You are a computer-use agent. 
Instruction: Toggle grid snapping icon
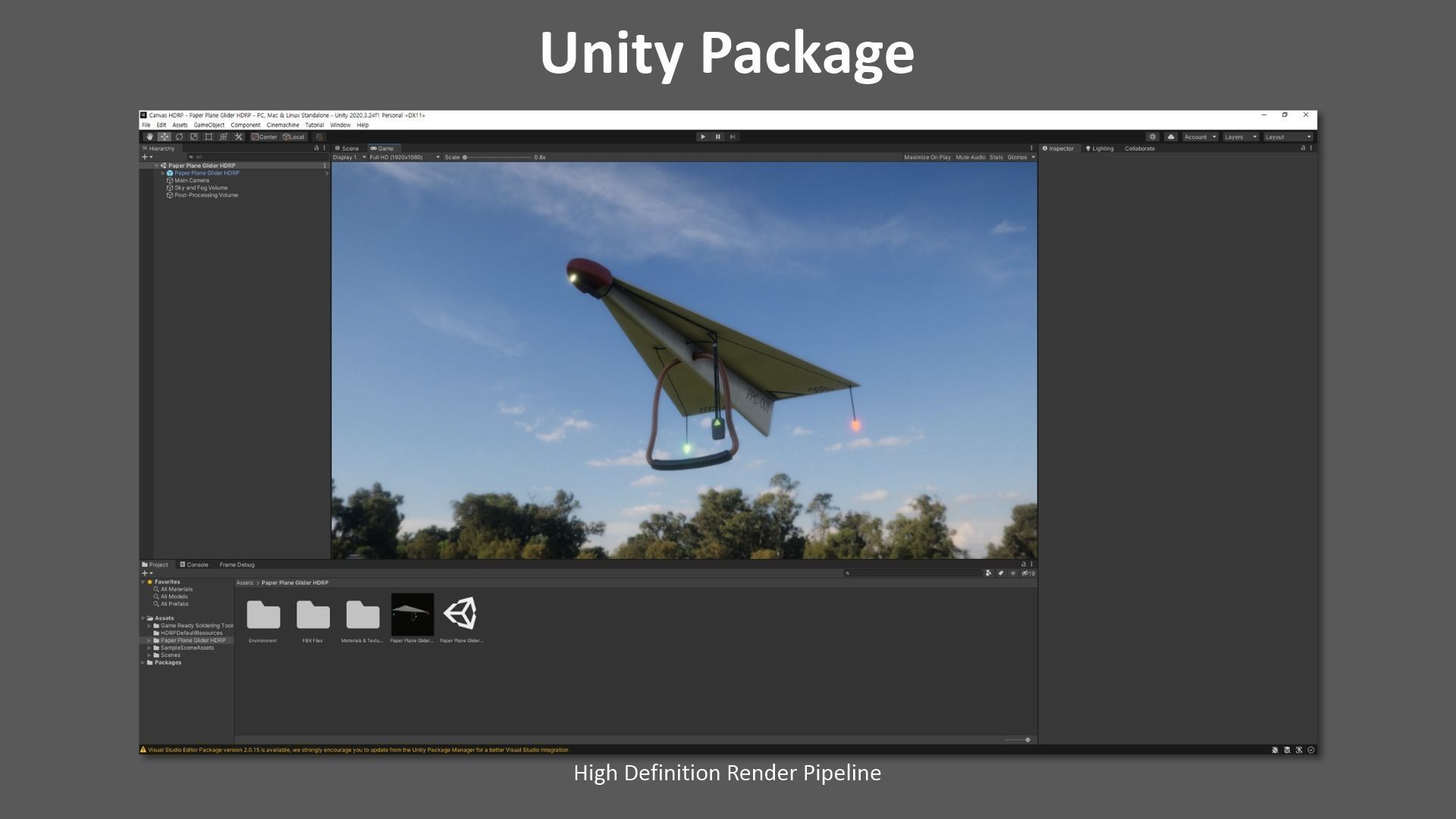pyautogui.click(x=319, y=137)
